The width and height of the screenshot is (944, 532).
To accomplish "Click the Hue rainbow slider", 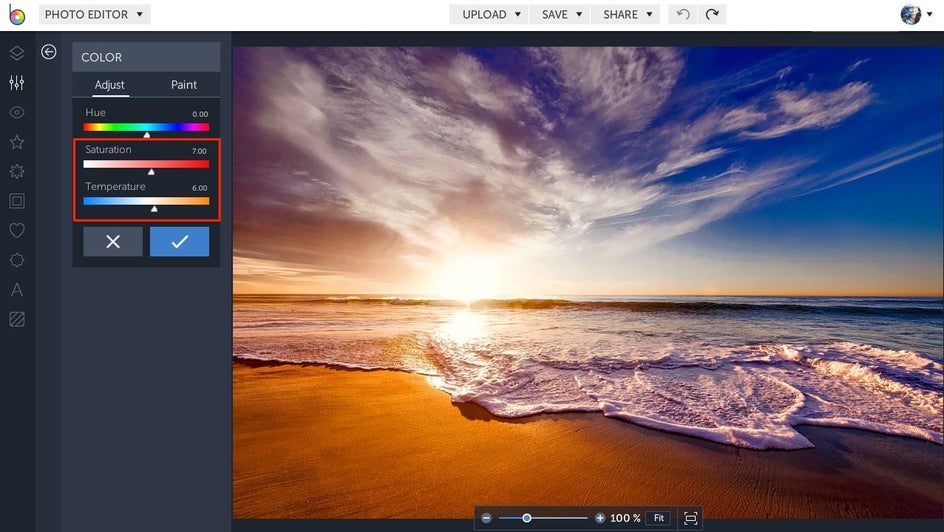I will (x=146, y=127).
